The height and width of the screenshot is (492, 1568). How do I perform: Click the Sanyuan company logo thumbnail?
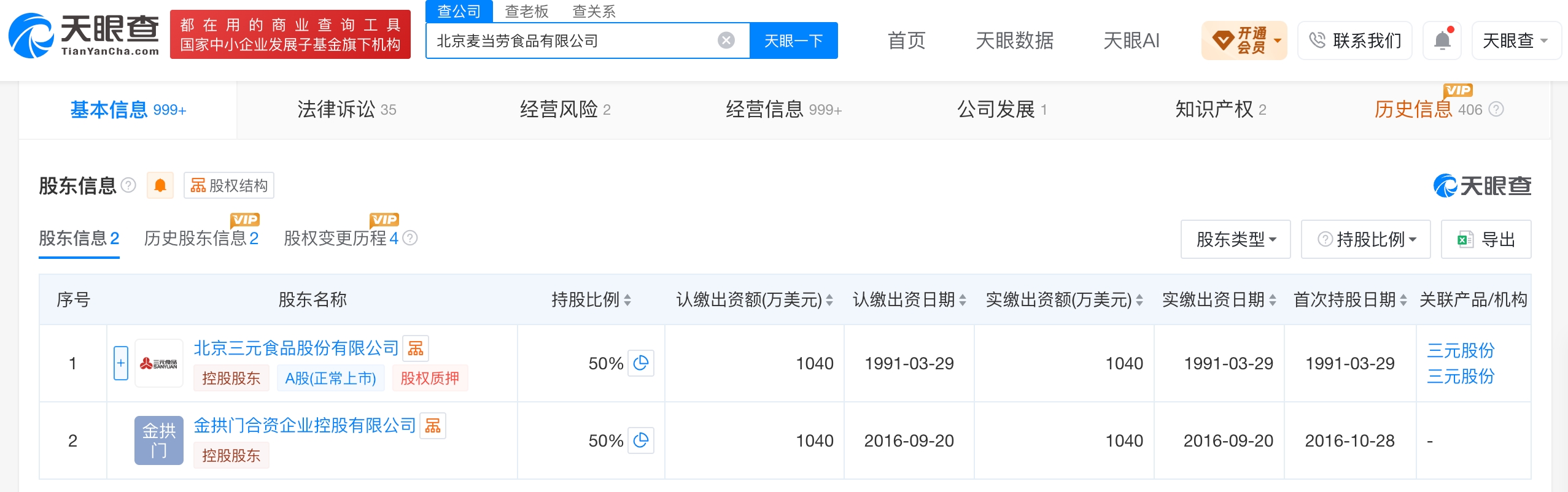click(x=159, y=363)
